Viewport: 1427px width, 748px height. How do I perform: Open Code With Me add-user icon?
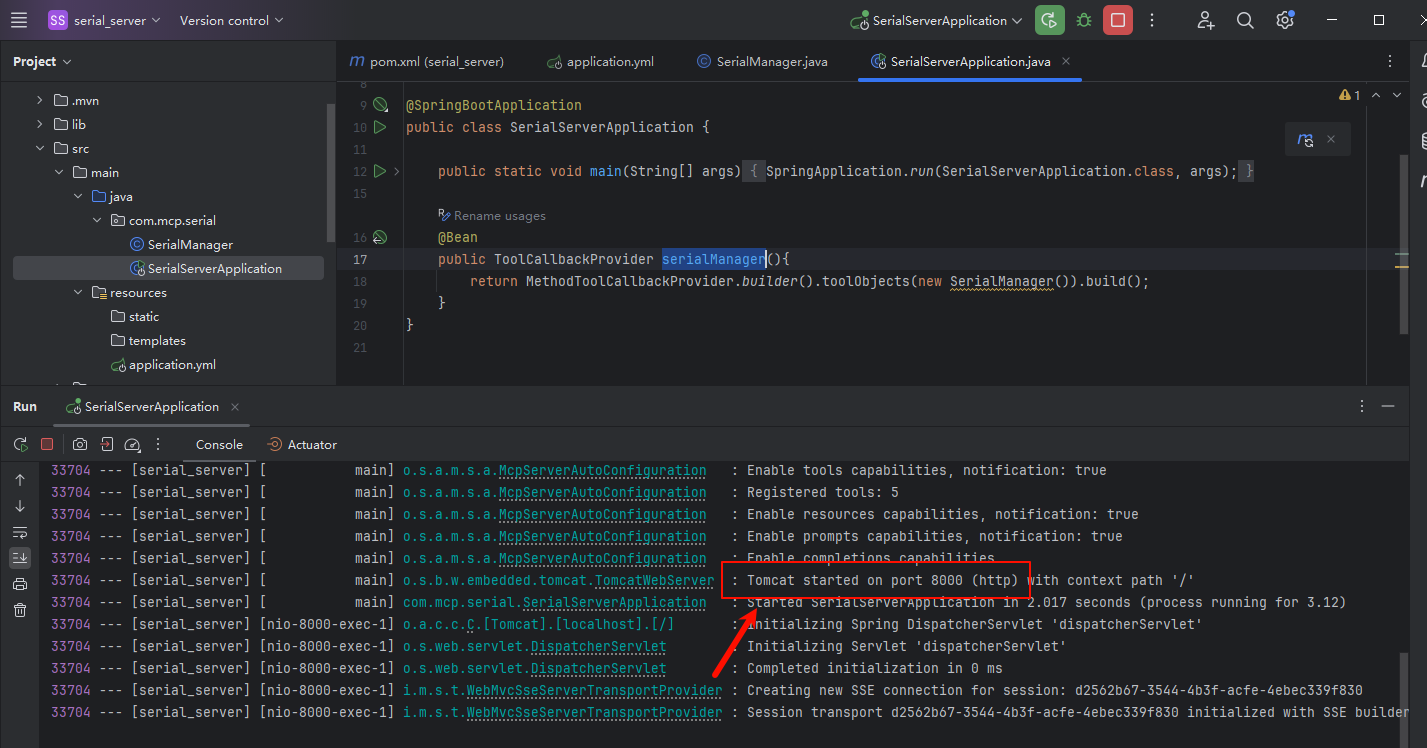pos(1206,20)
